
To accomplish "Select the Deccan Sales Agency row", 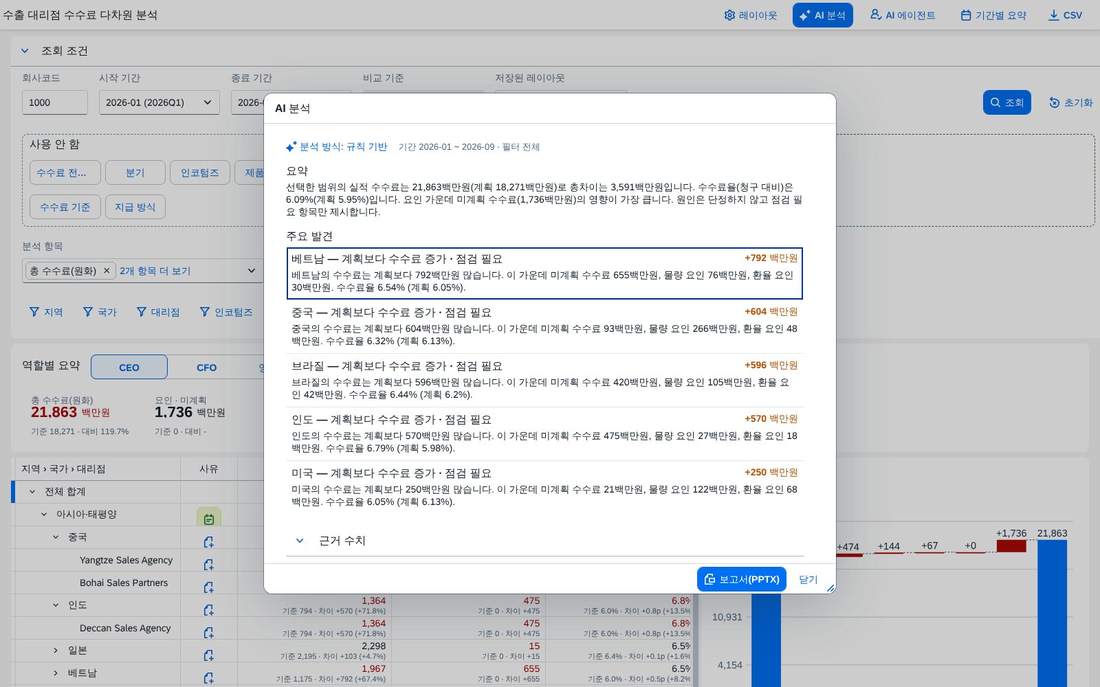I will click(125, 628).
